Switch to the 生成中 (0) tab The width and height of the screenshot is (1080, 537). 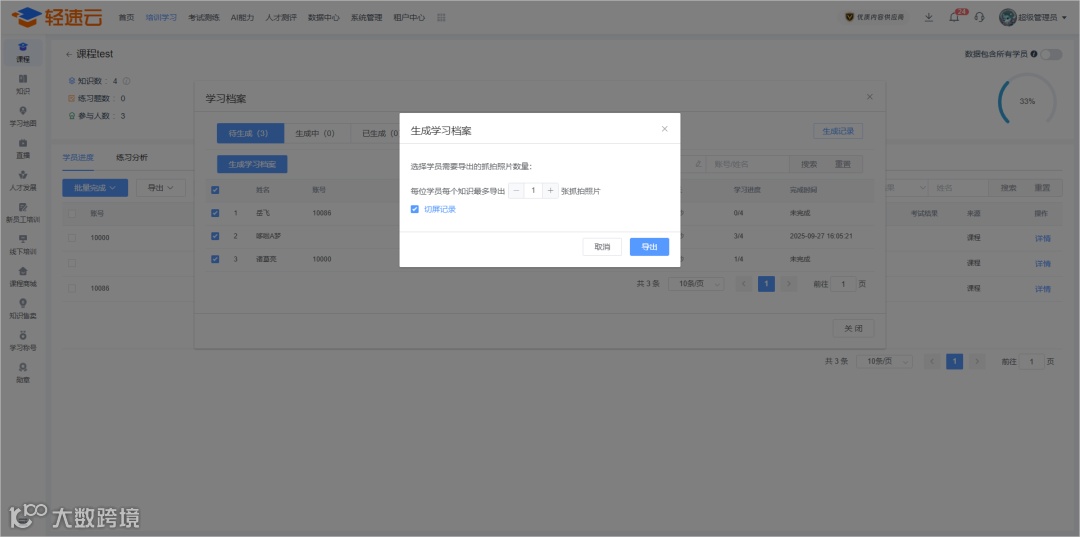(x=315, y=134)
